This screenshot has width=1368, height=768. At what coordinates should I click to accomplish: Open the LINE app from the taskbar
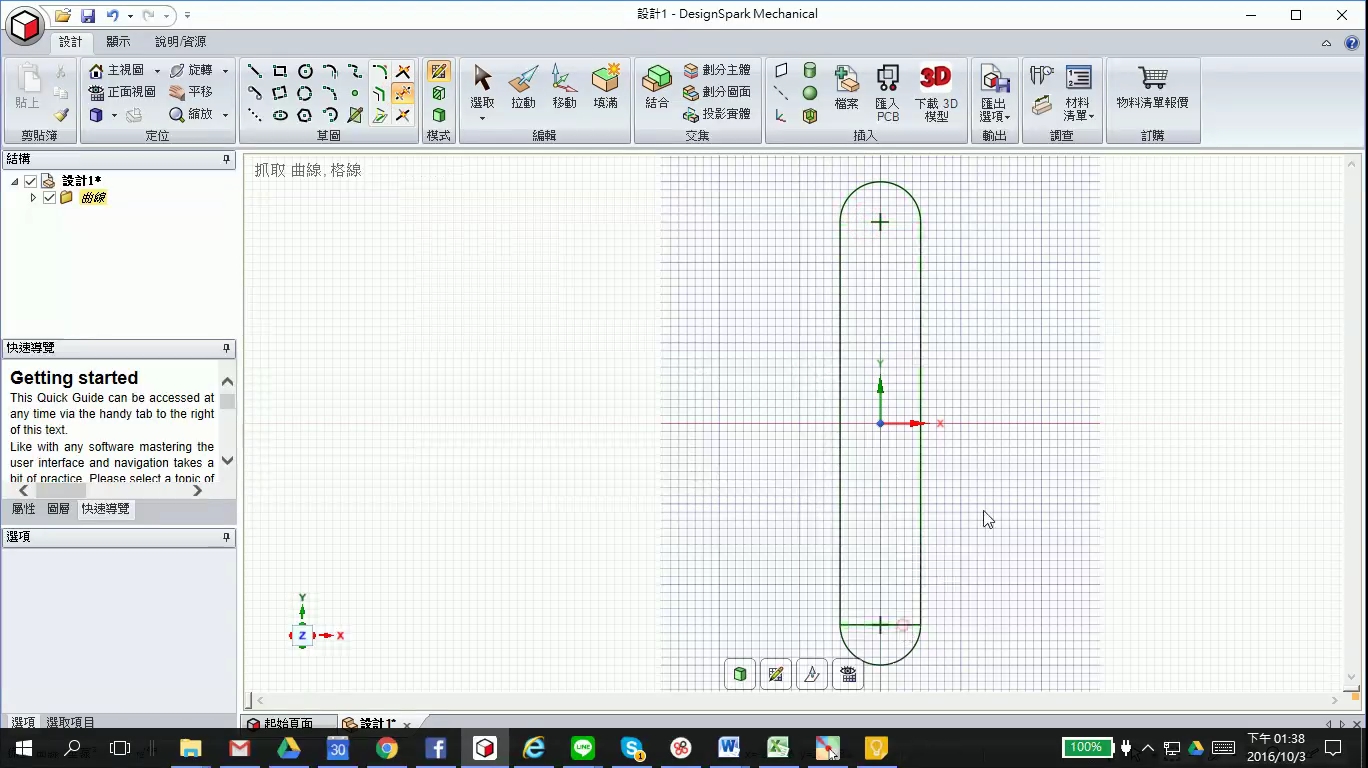tap(583, 748)
